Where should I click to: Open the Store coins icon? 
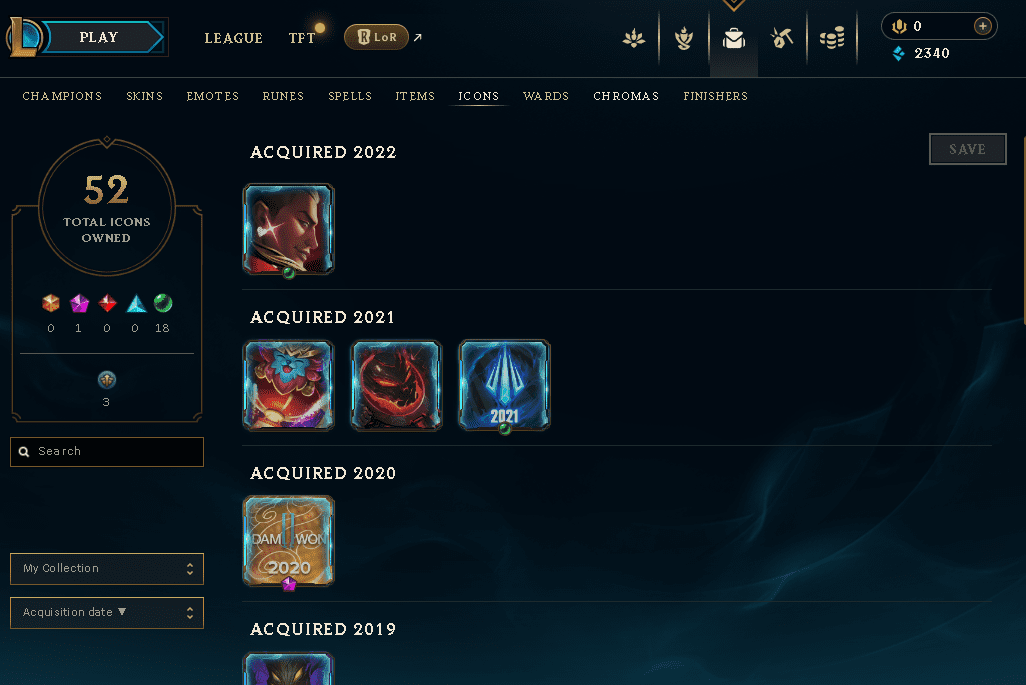[832, 38]
